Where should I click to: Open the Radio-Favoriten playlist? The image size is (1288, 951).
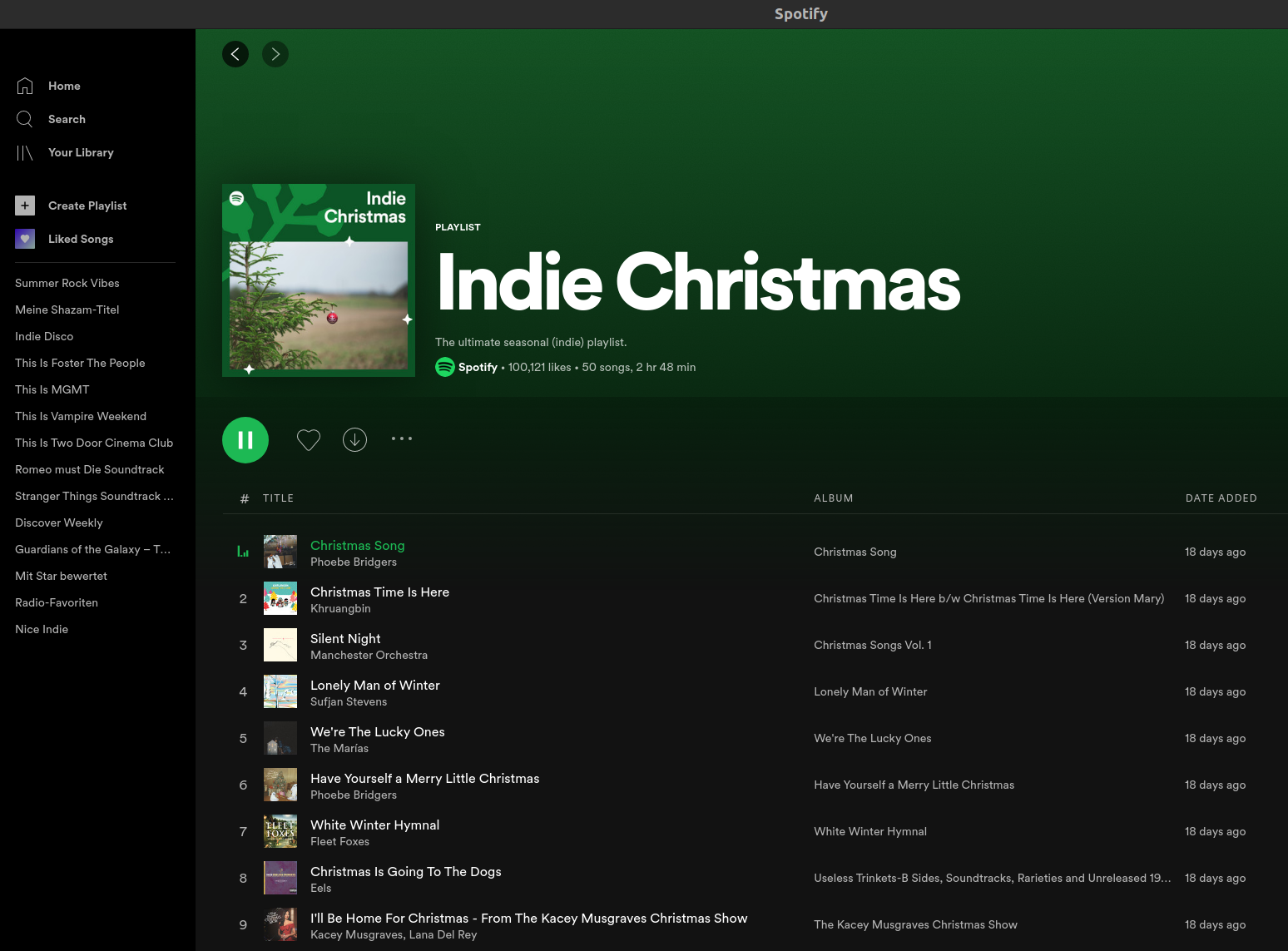point(57,602)
